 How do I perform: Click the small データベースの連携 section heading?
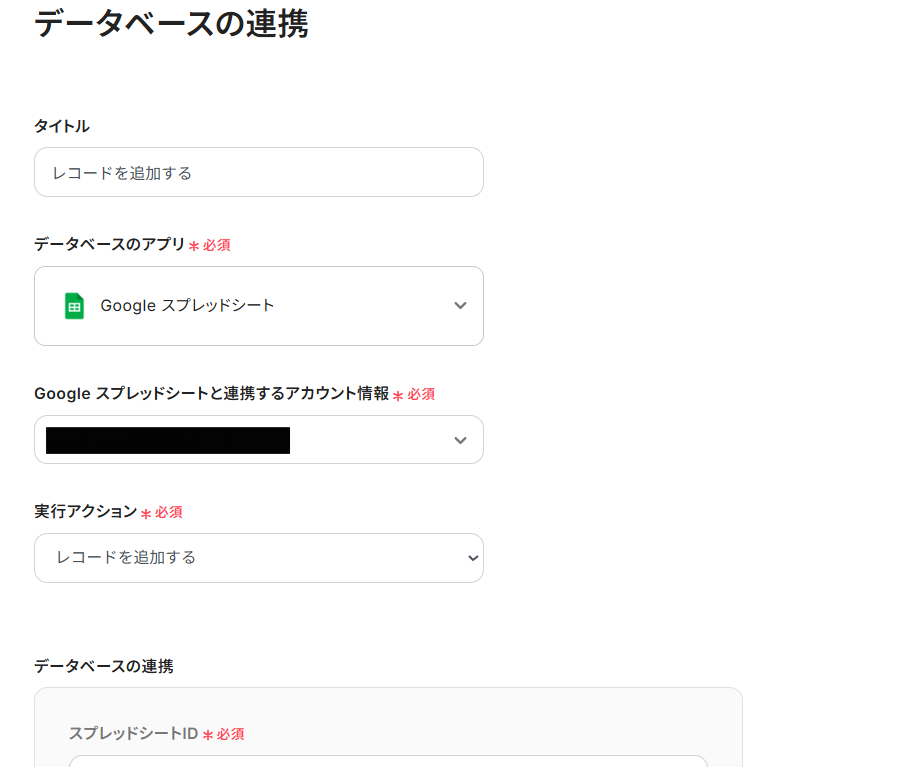coord(103,666)
